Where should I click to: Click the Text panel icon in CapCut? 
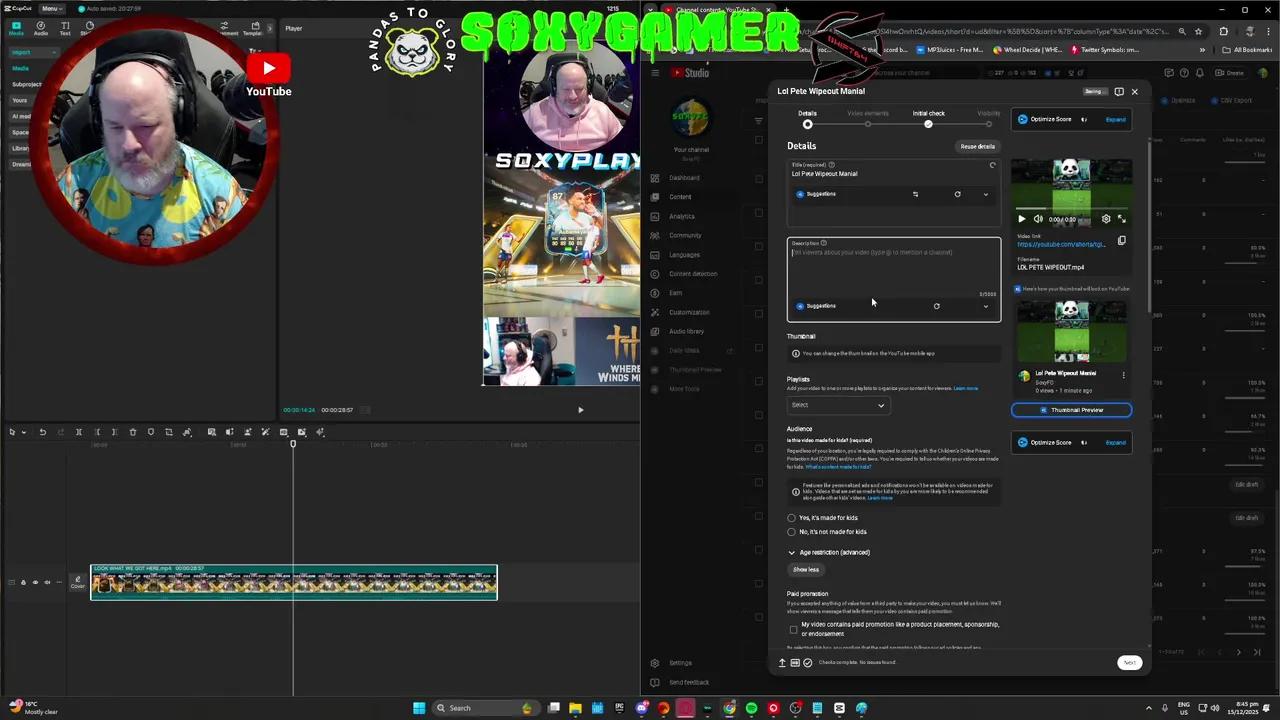pos(64,28)
